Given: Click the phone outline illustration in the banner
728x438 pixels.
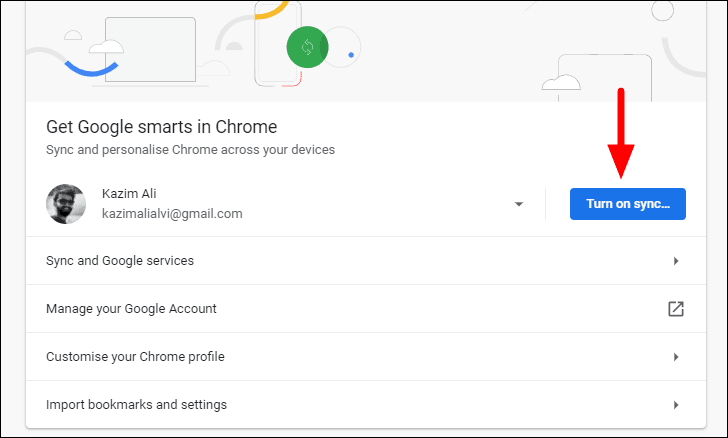Looking at the screenshot, I should (x=278, y=43).
